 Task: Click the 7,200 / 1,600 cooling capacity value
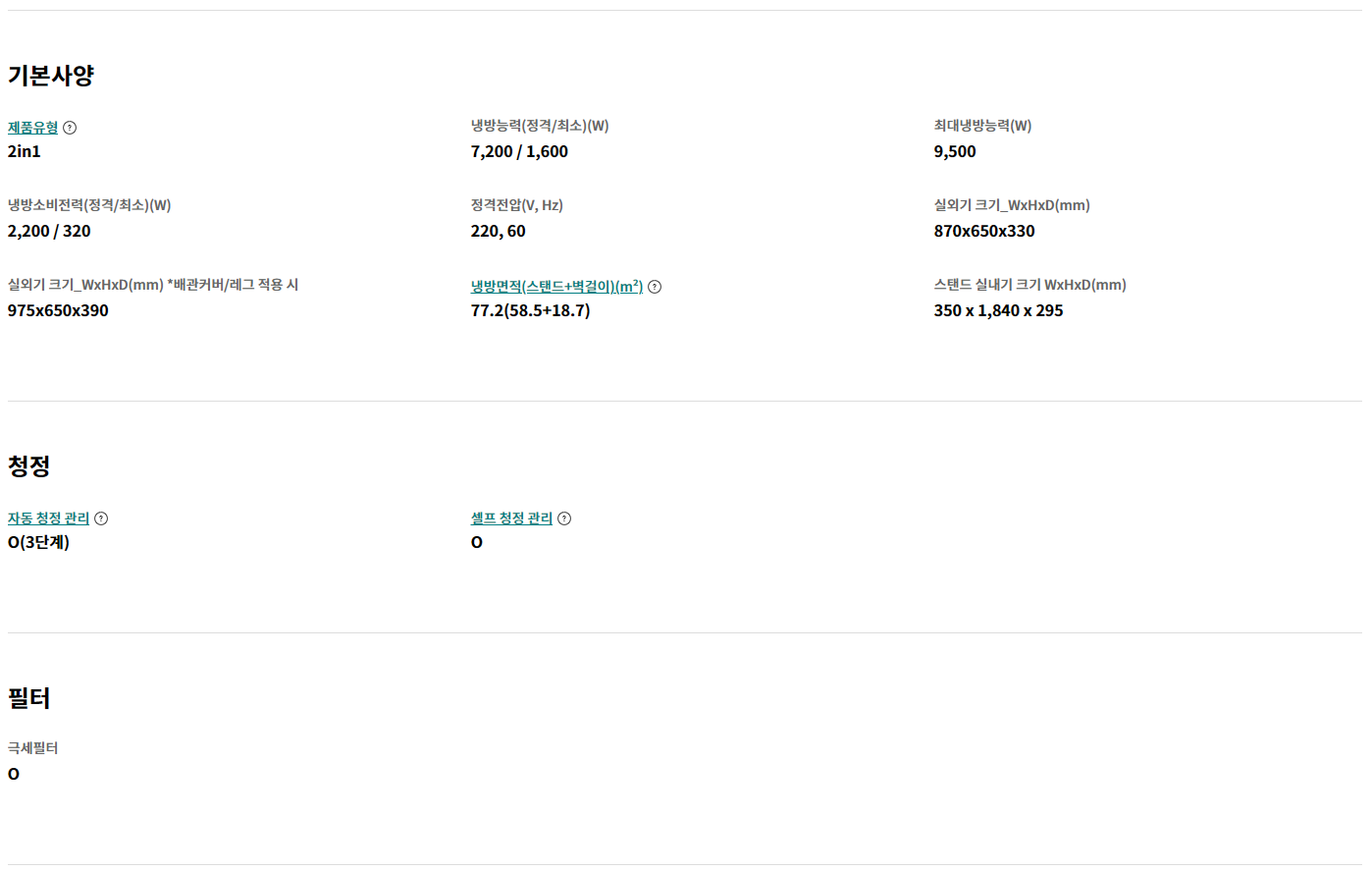(x=519, y=151)
